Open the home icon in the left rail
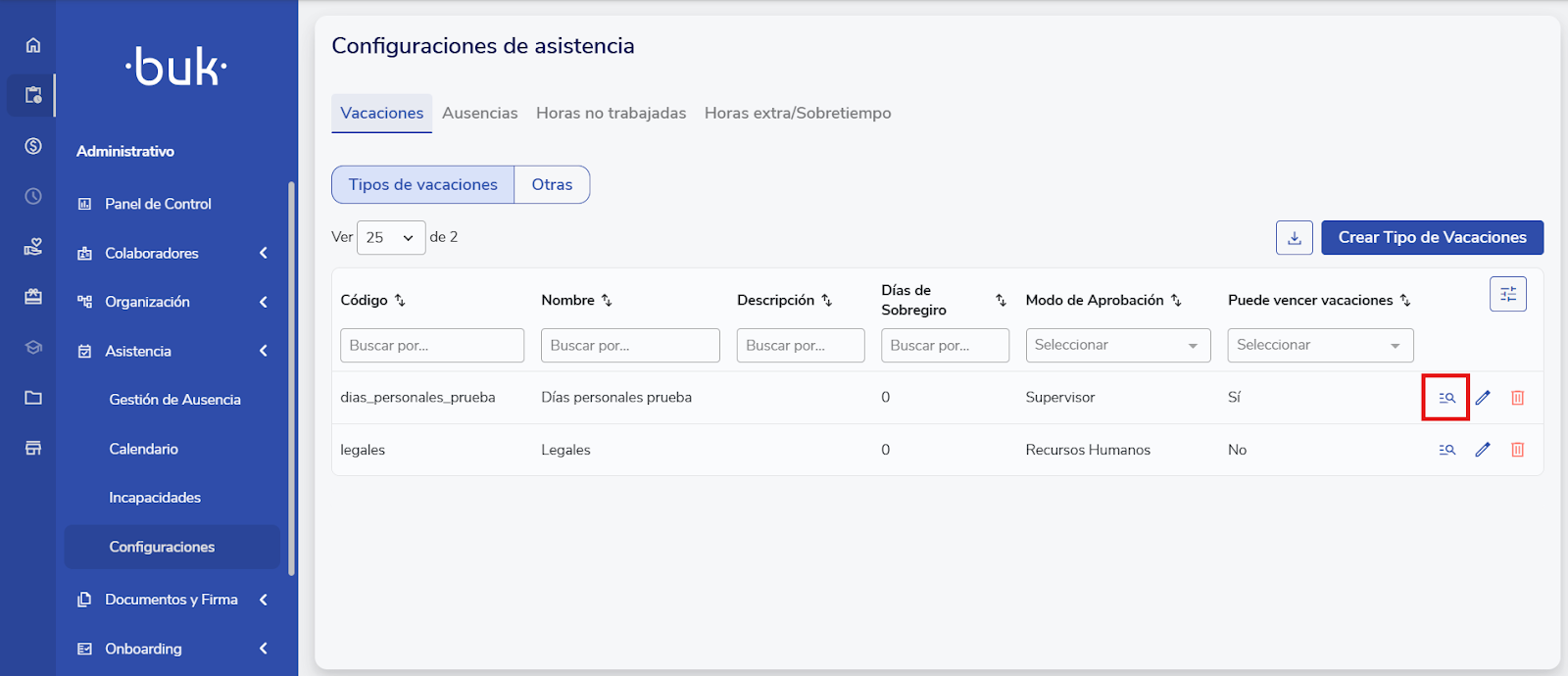Viewport: 1568px width, 676px height. tap(33, 45)
